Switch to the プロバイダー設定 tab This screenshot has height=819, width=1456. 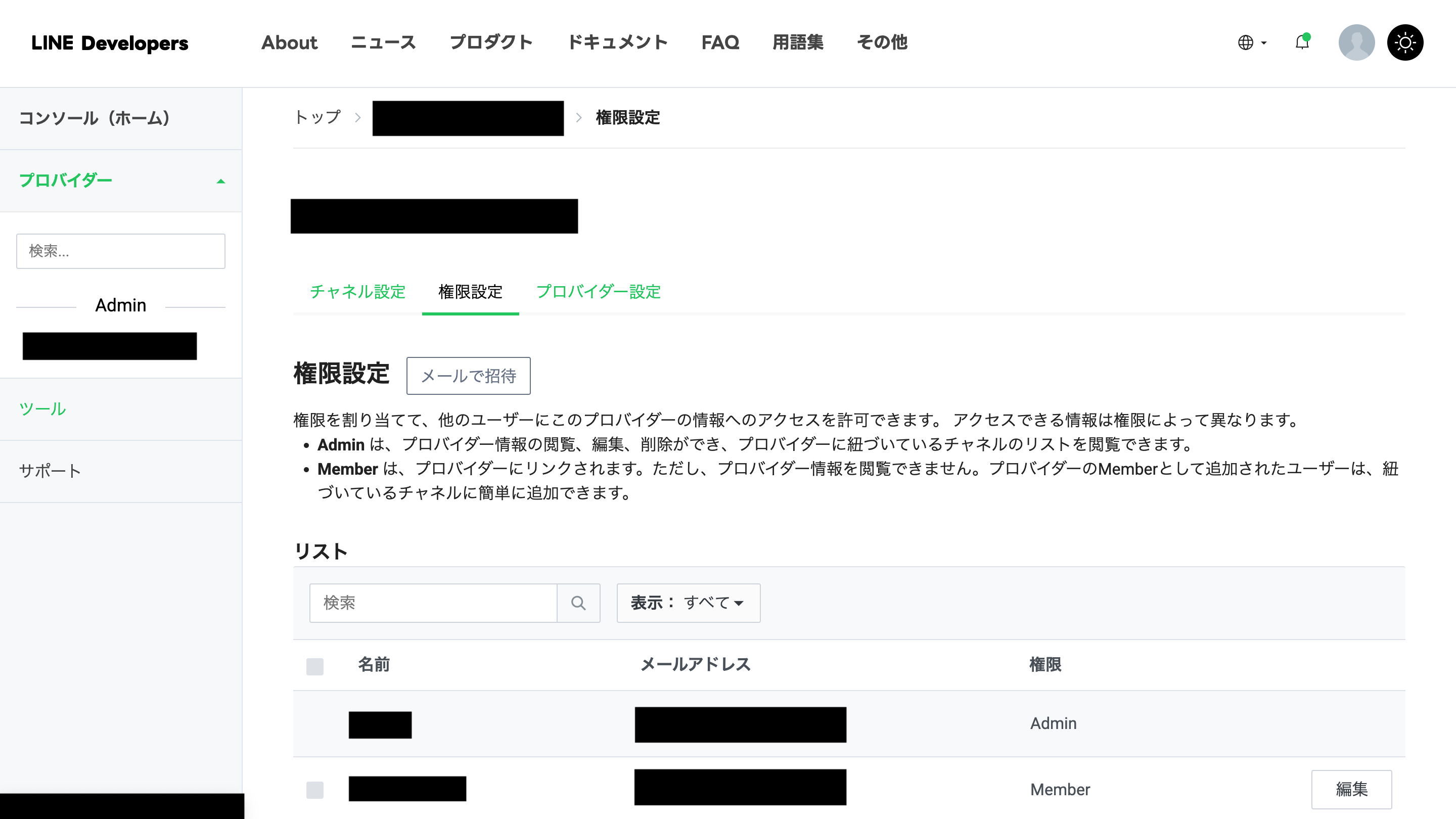tap(598, 292)
